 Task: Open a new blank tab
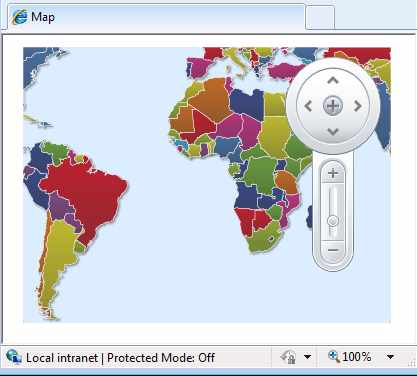tap(320, 18)
